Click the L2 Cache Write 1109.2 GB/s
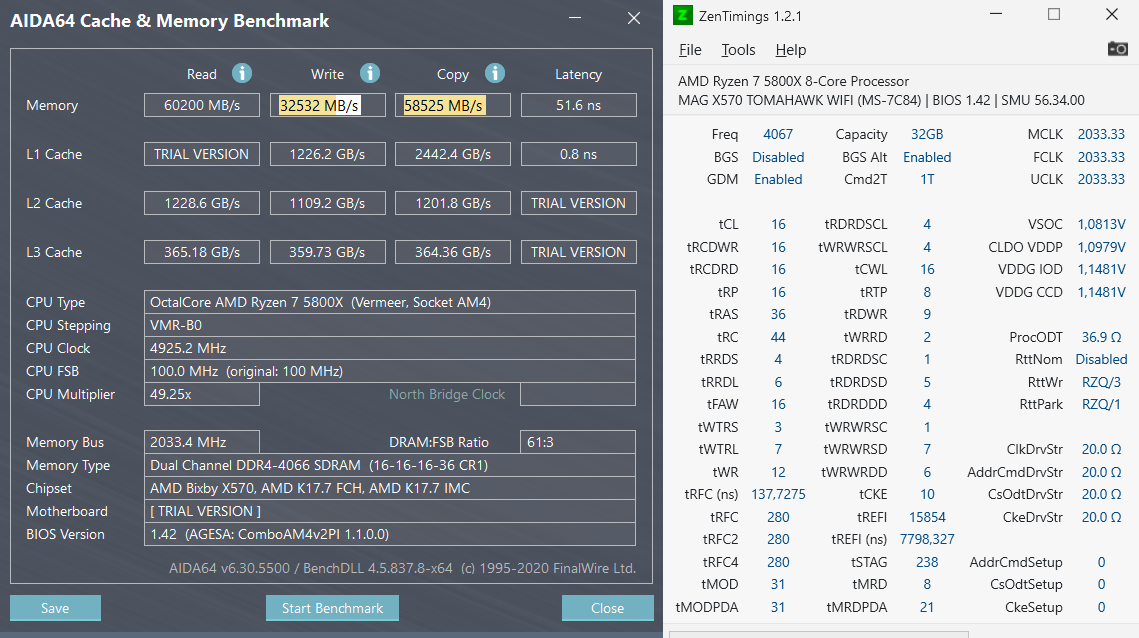Image resolution: width=1139 pixels, height=638 pixels. [x=328, y=203]
